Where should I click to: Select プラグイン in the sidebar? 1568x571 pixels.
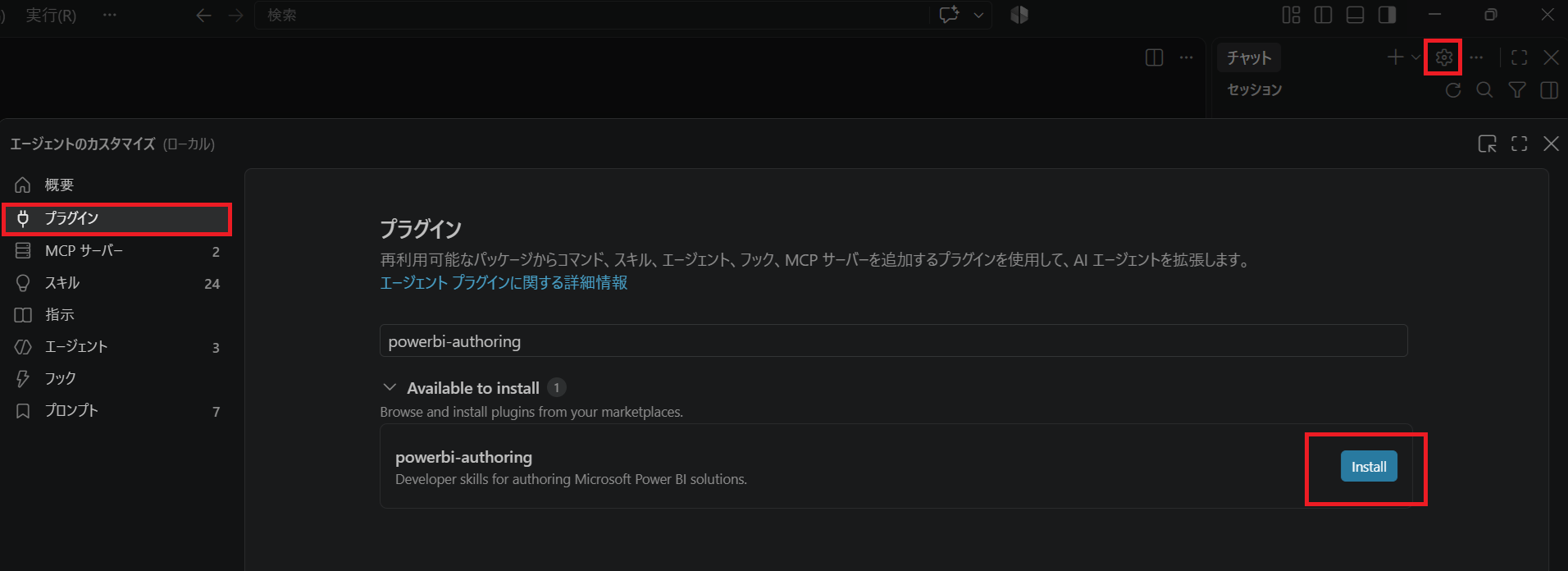[x=117, y=218]
